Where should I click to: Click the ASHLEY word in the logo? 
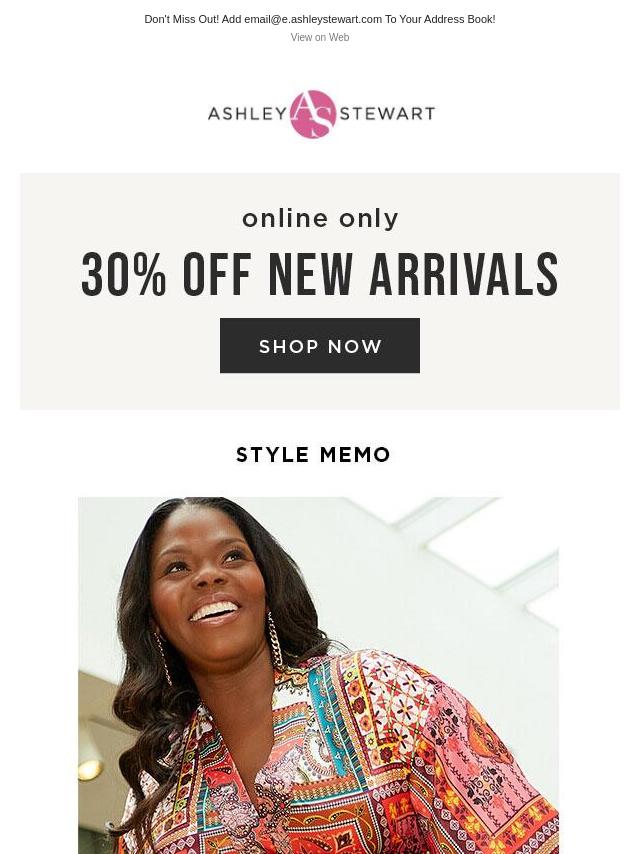(247, 114)
